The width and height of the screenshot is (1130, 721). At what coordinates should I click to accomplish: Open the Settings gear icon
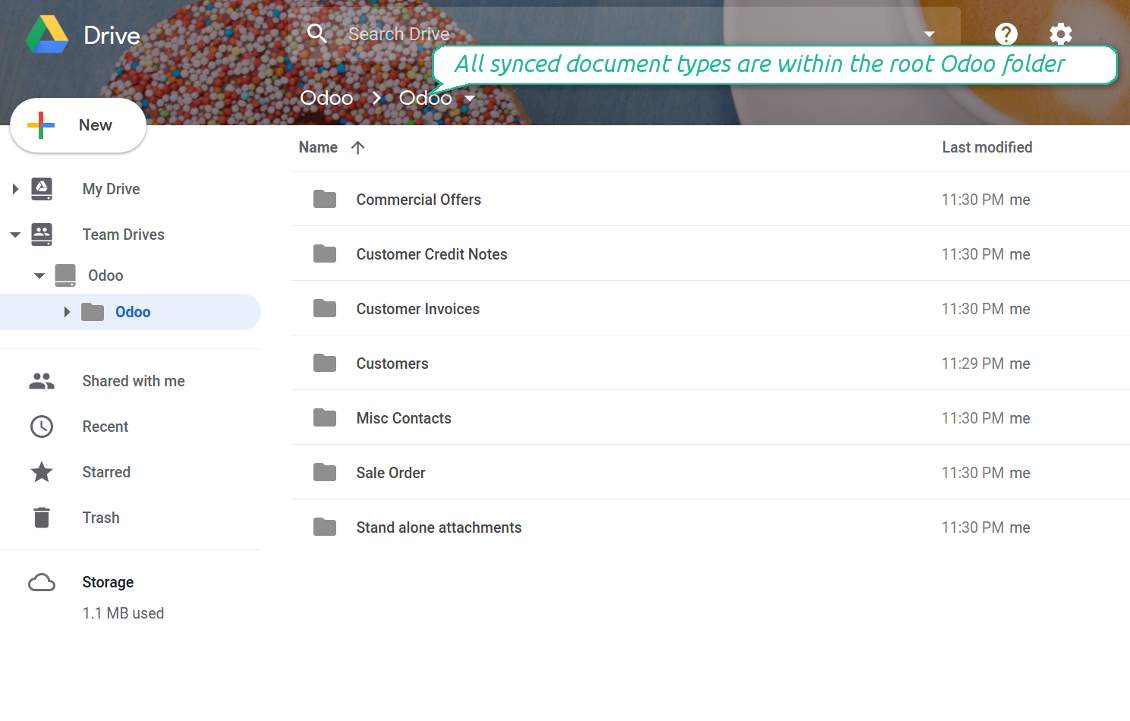[1060, 34]
